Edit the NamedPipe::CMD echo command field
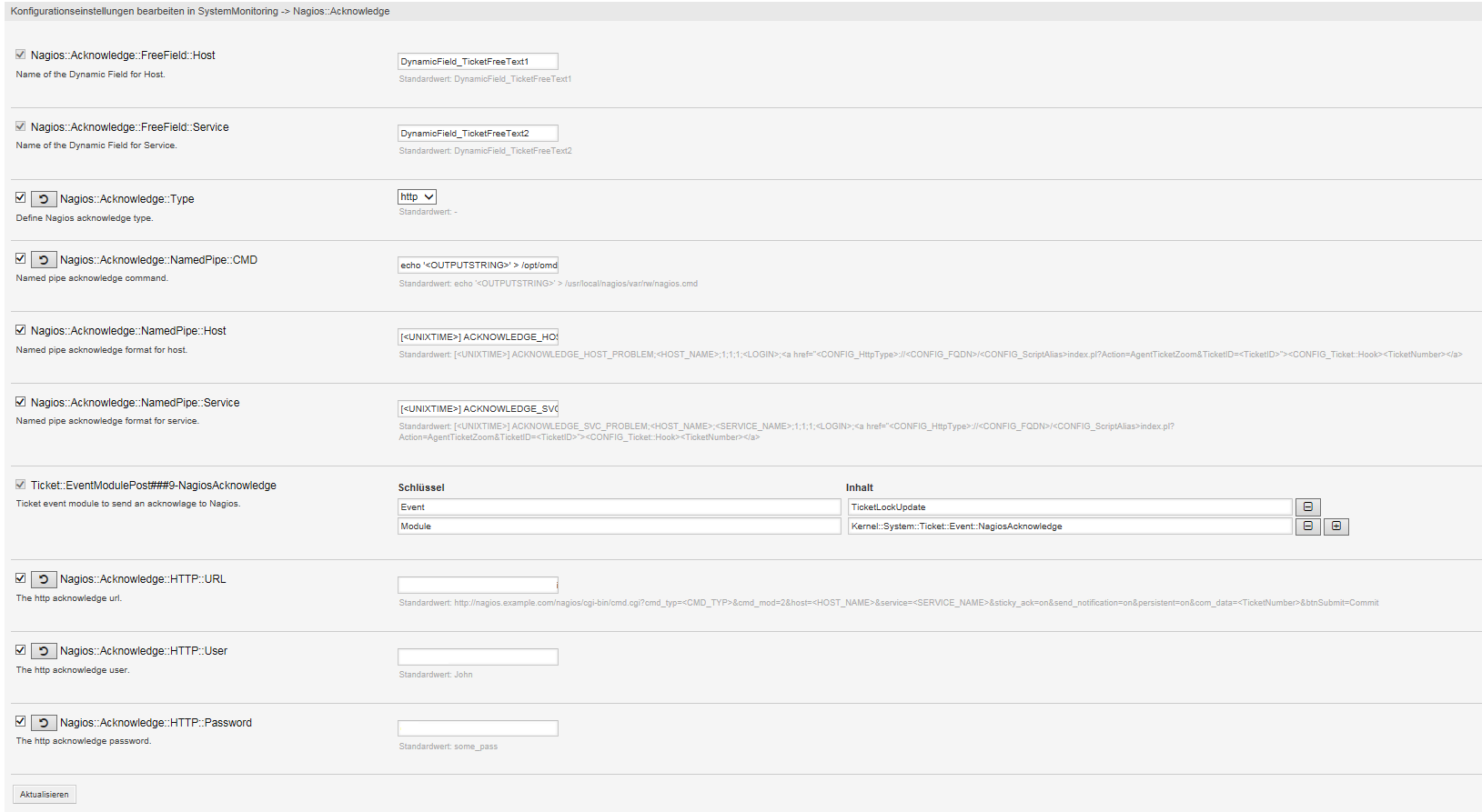 (x=477, y=266)
